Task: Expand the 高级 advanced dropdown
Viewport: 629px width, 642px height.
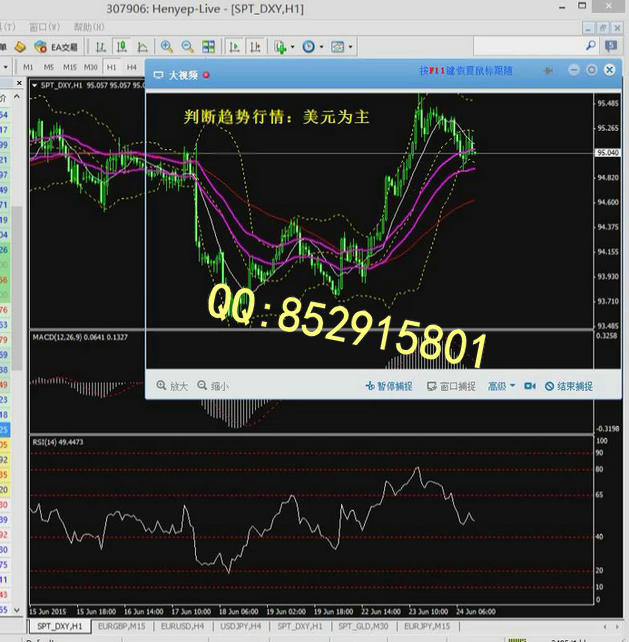Action: click(x=501, y=386)
